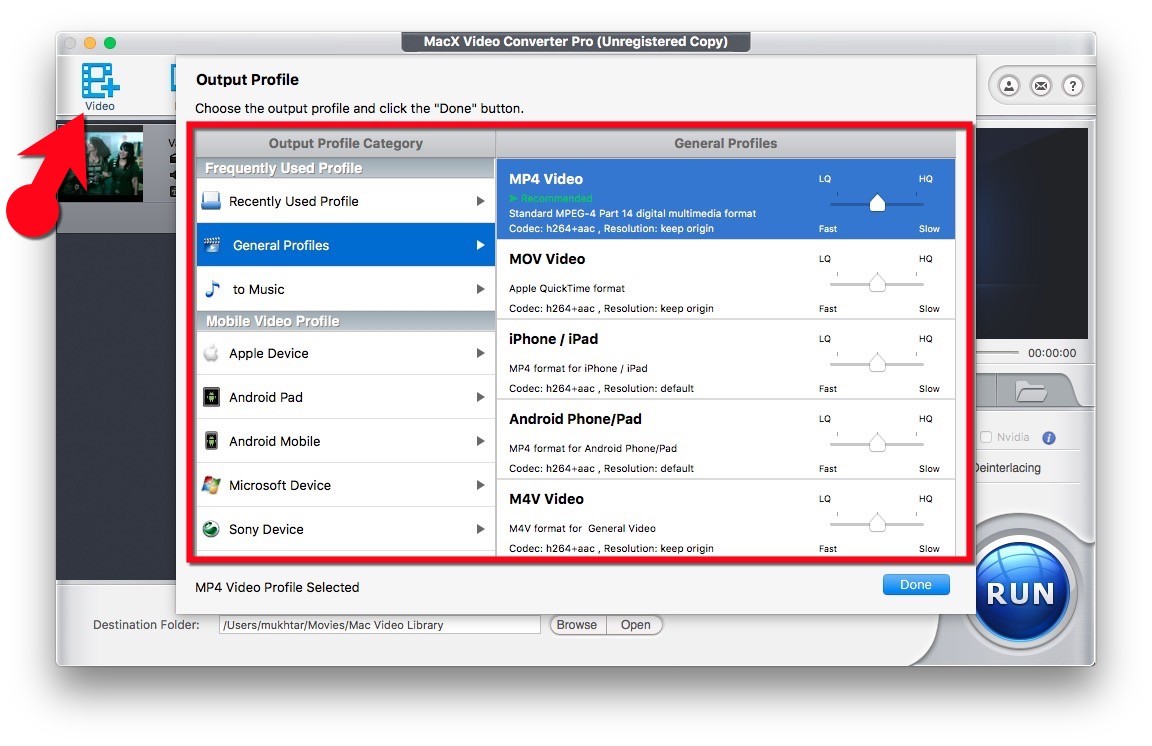Expand the Microsoft Device arrow

coord(480,485)
